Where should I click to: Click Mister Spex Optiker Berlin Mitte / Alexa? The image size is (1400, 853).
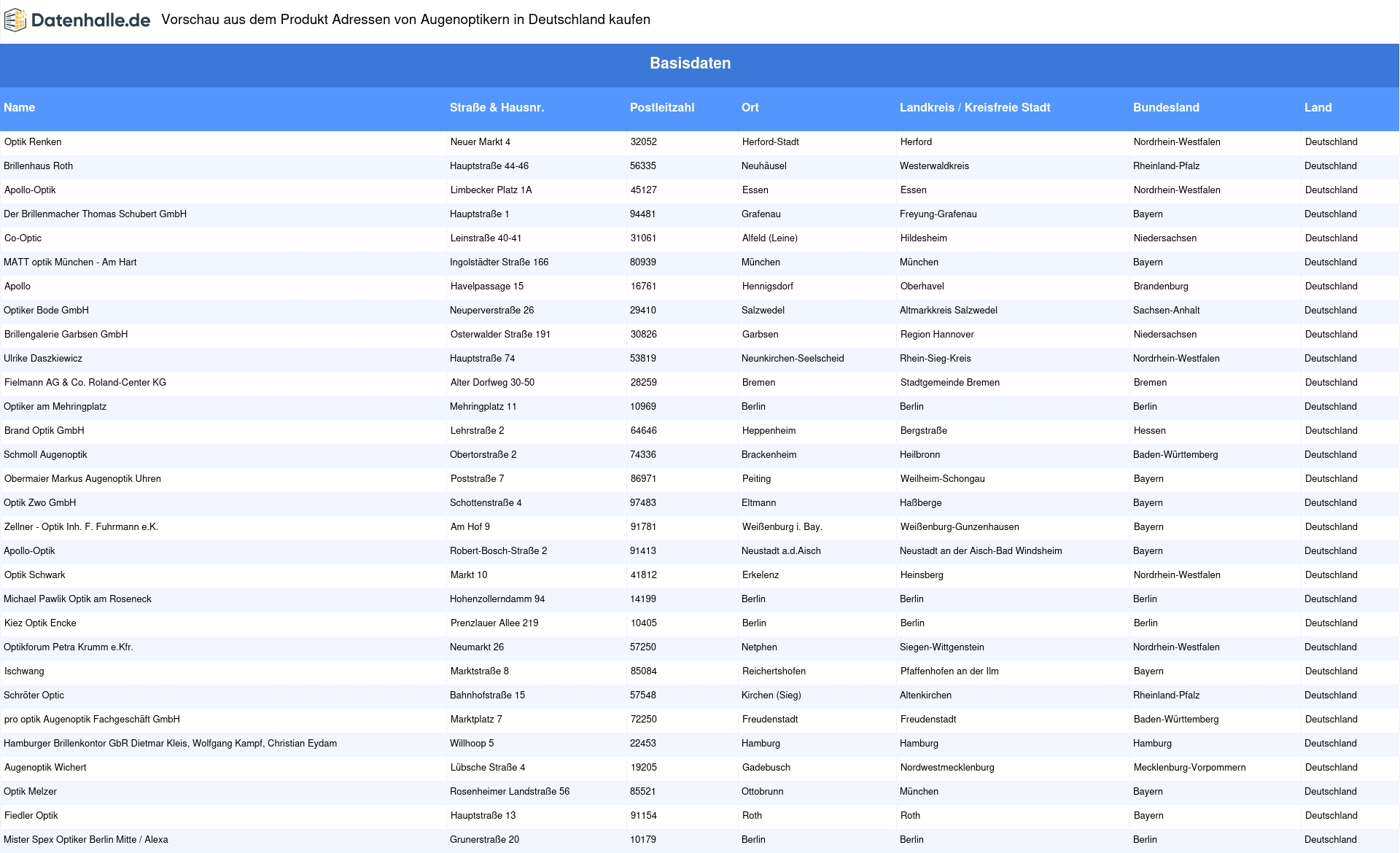pos(86,840)
